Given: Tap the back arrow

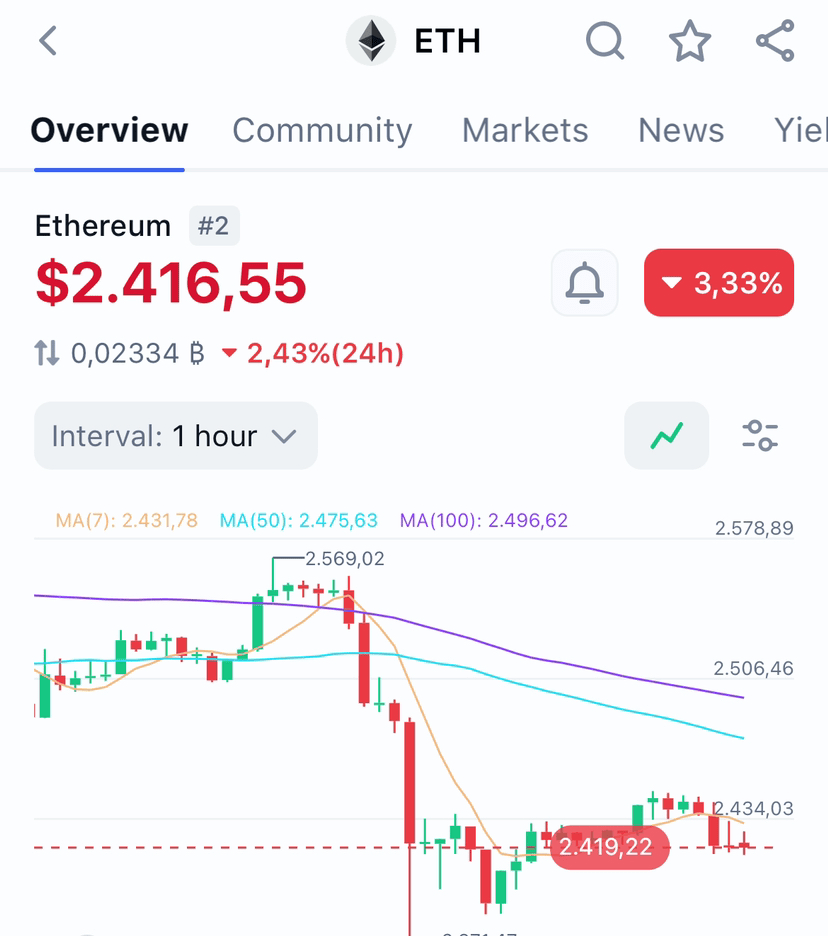Looking at the screenshot, I should (x=48, y=41).
